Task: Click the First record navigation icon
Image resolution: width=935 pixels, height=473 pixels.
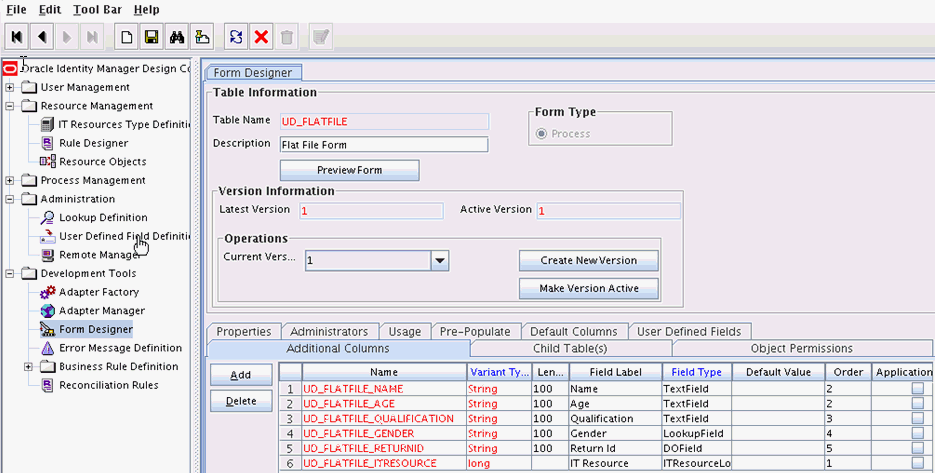Action: point(17,37)
